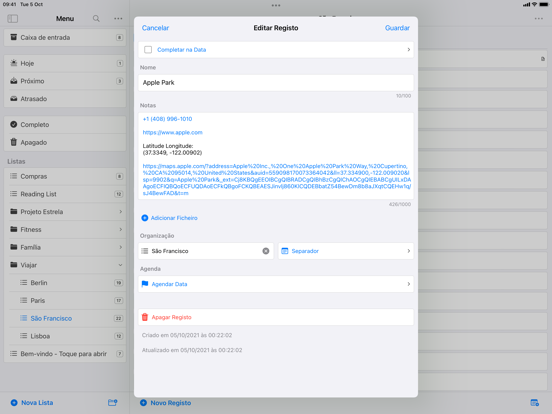Open the Completo list

click(x=65, y=125)
